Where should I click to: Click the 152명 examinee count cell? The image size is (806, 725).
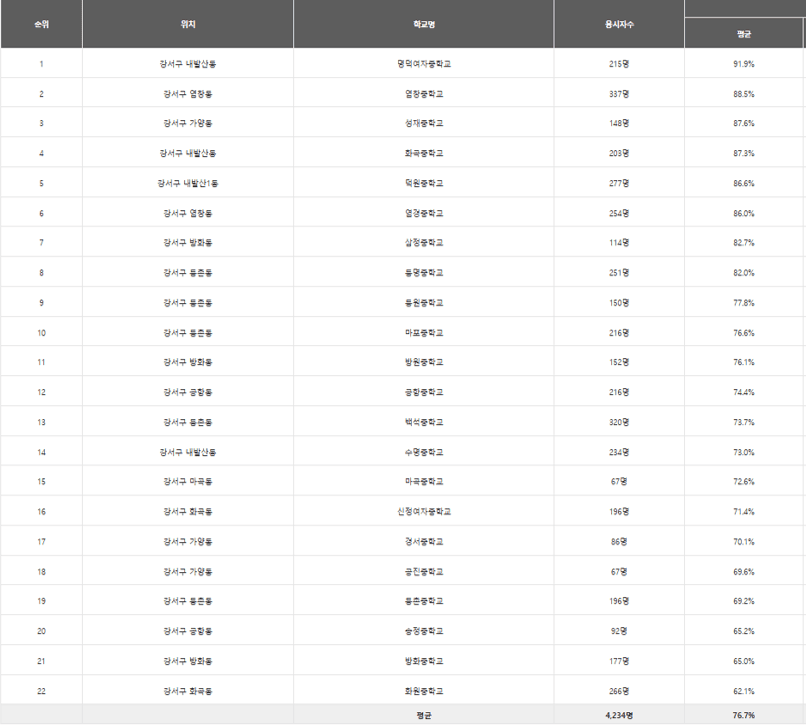point(619,362)
